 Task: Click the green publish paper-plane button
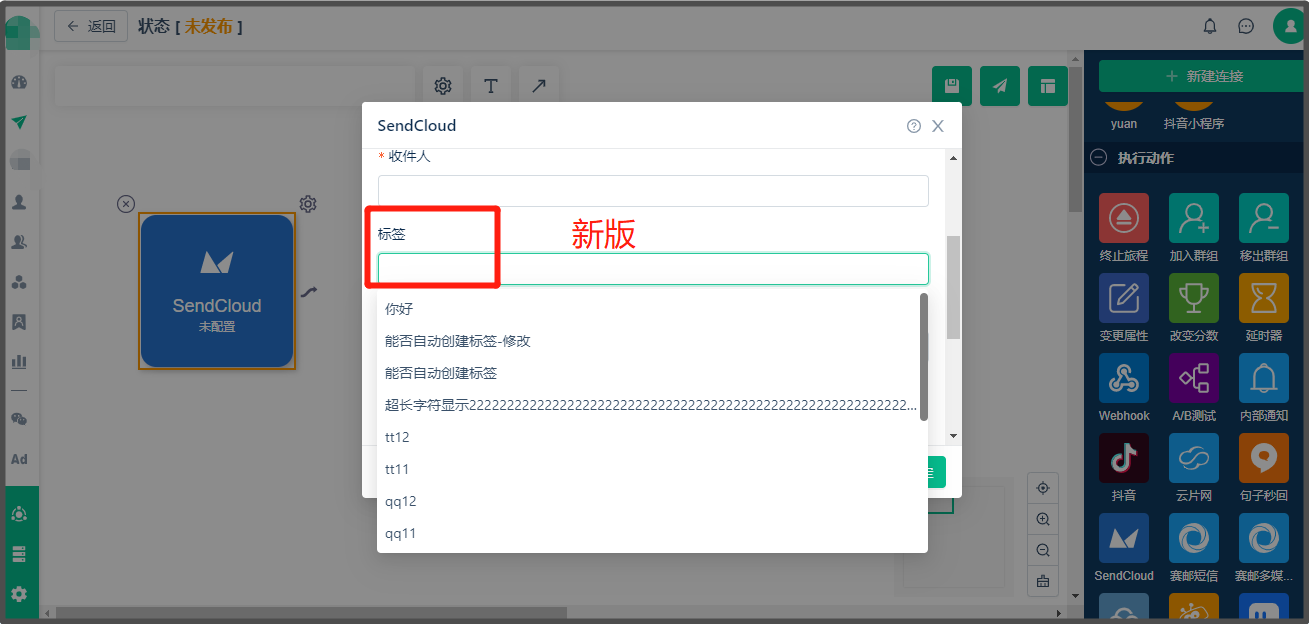coord(1000,86)
